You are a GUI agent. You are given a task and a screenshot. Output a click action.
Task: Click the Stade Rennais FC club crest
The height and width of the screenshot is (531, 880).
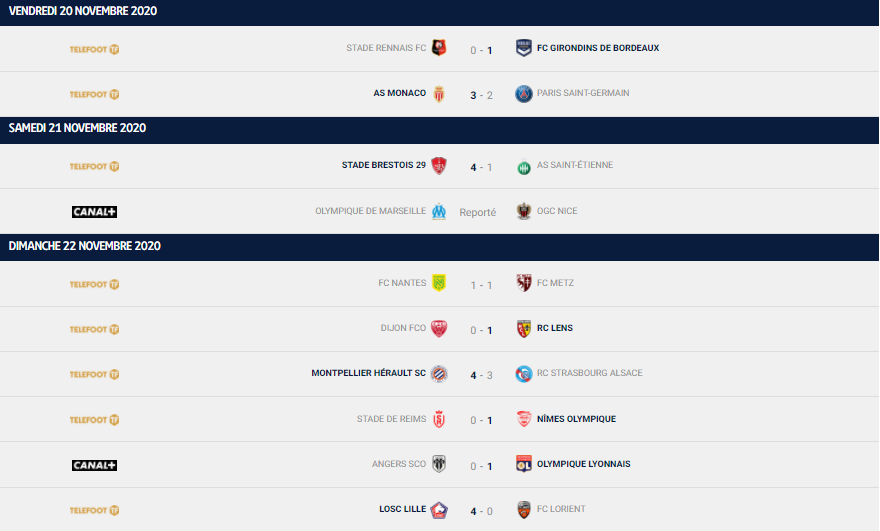click(x=439, y=48)
